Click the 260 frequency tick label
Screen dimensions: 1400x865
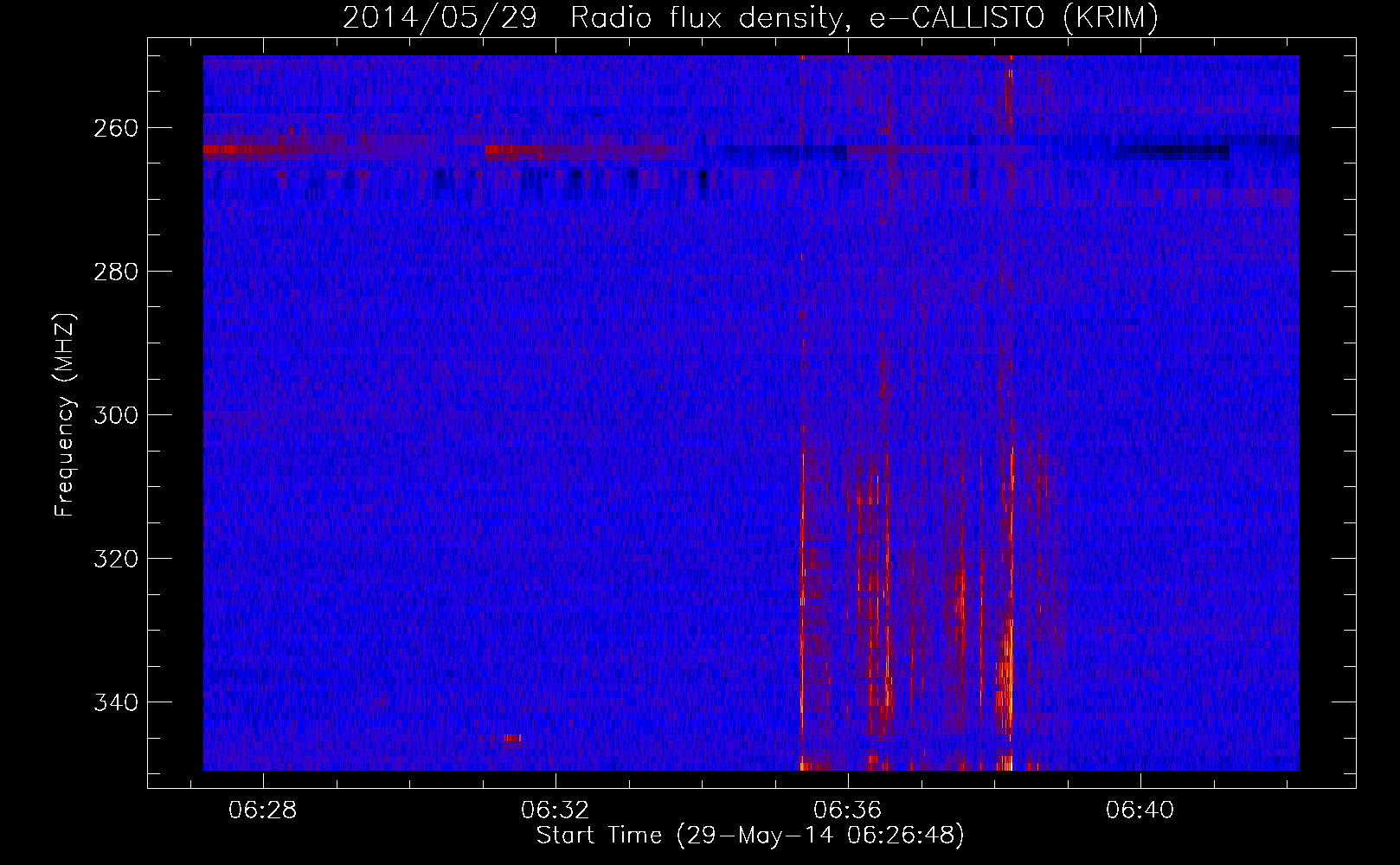[114, 128]
